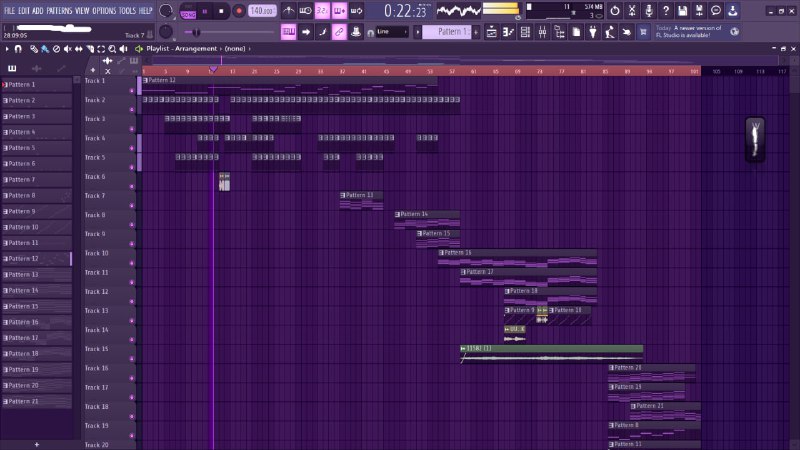Open the mixer window icon
Screen dimensions: 800x450
pos(542,32)
